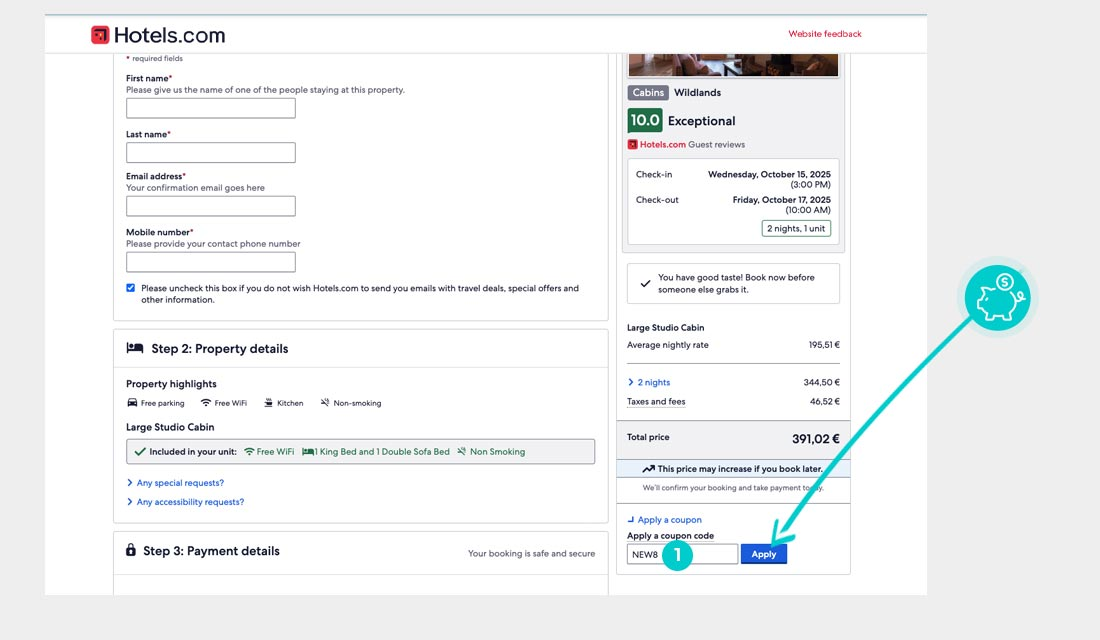Click the Kitchen icon in property highlights
The width and height of the screenshot is (1100, 640).
(x=269, y=403)
